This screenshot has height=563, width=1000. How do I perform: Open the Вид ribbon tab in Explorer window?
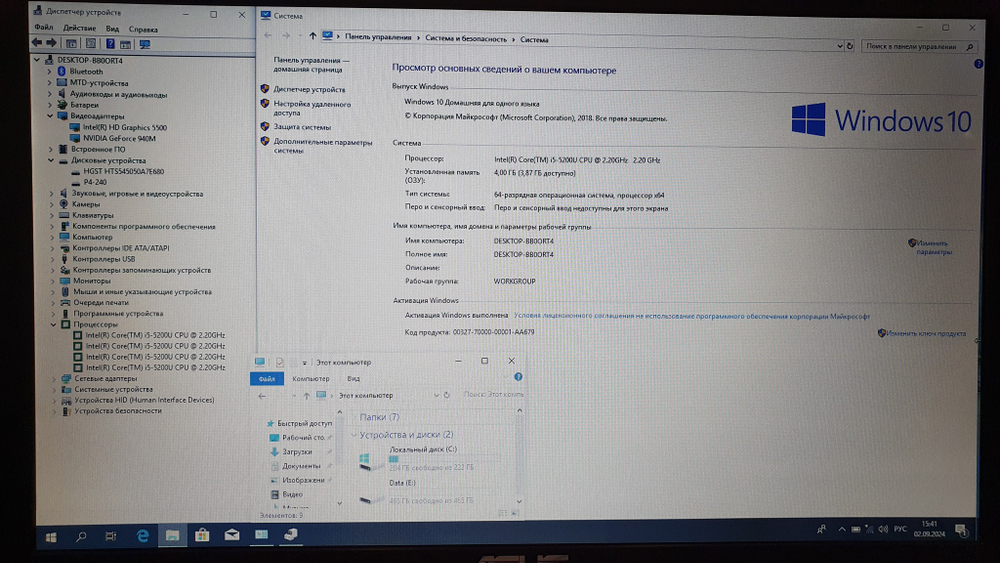[353, 379]
